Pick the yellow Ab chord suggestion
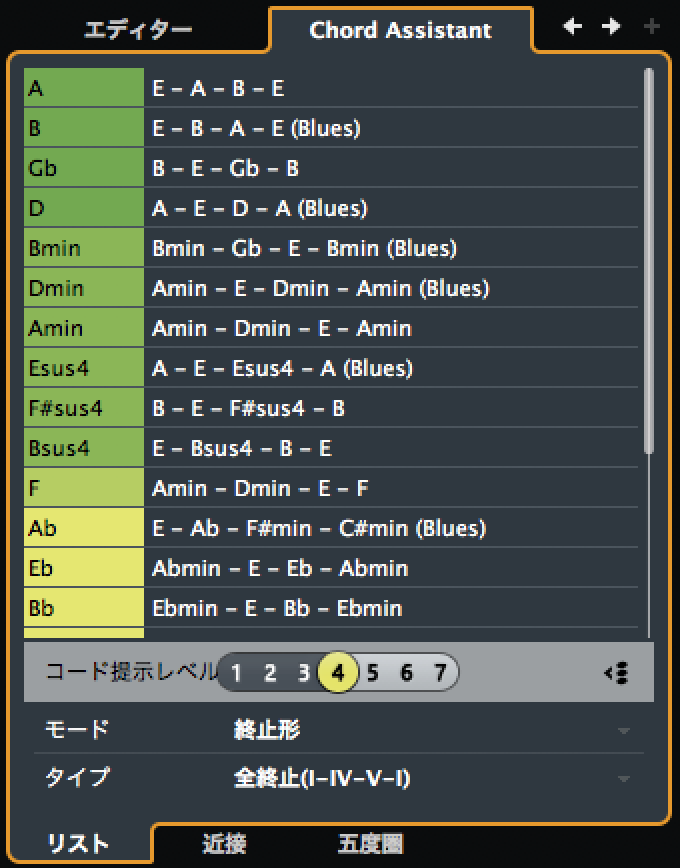The height and width of the screenshot is (868, 680). [x=84, y=528]
